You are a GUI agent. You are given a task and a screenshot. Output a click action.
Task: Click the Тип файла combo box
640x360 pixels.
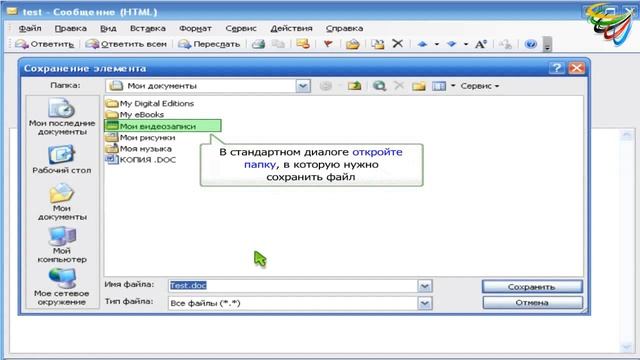click(x=300, y=303)
